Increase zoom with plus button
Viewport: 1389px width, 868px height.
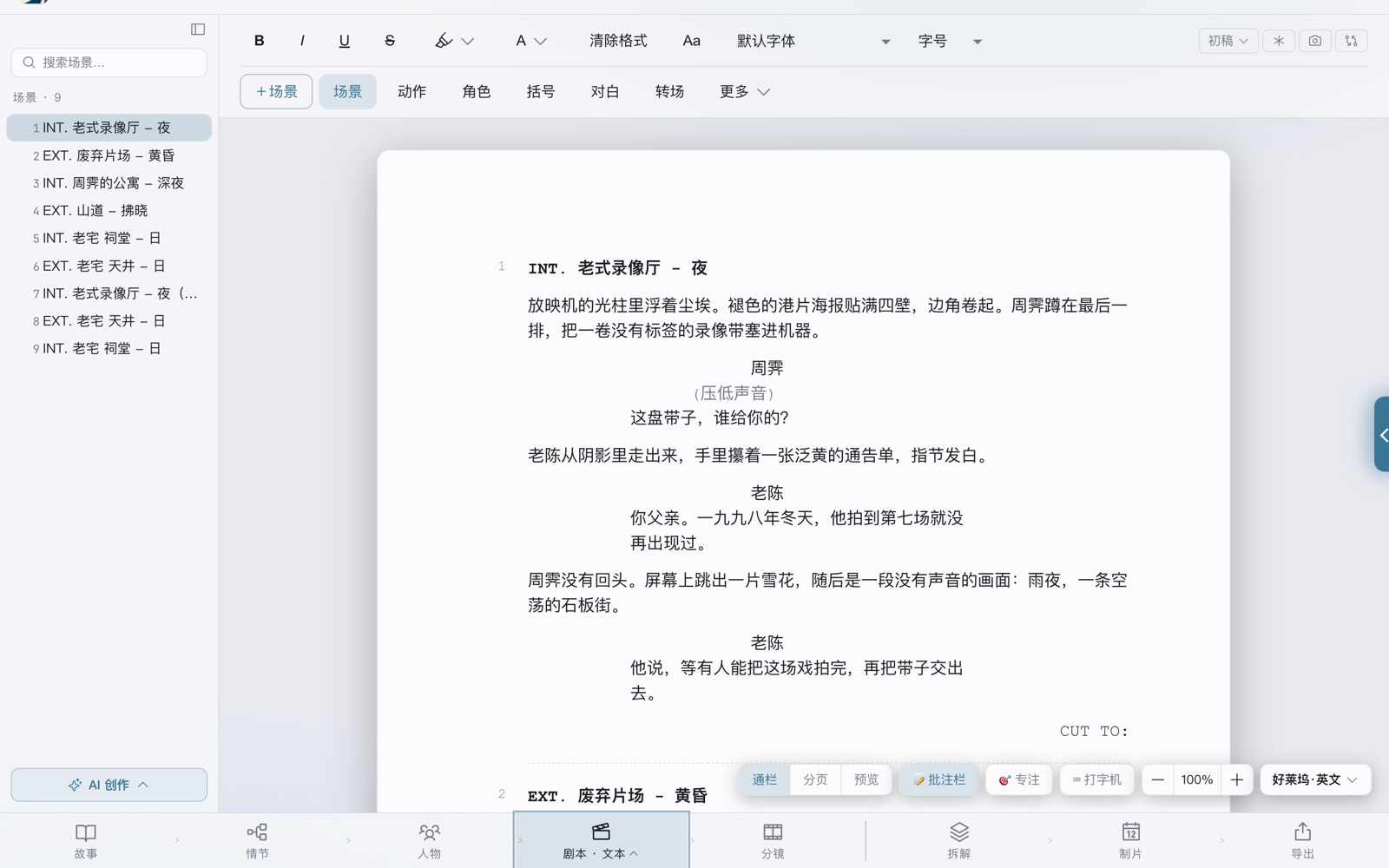coord(1237,779)
